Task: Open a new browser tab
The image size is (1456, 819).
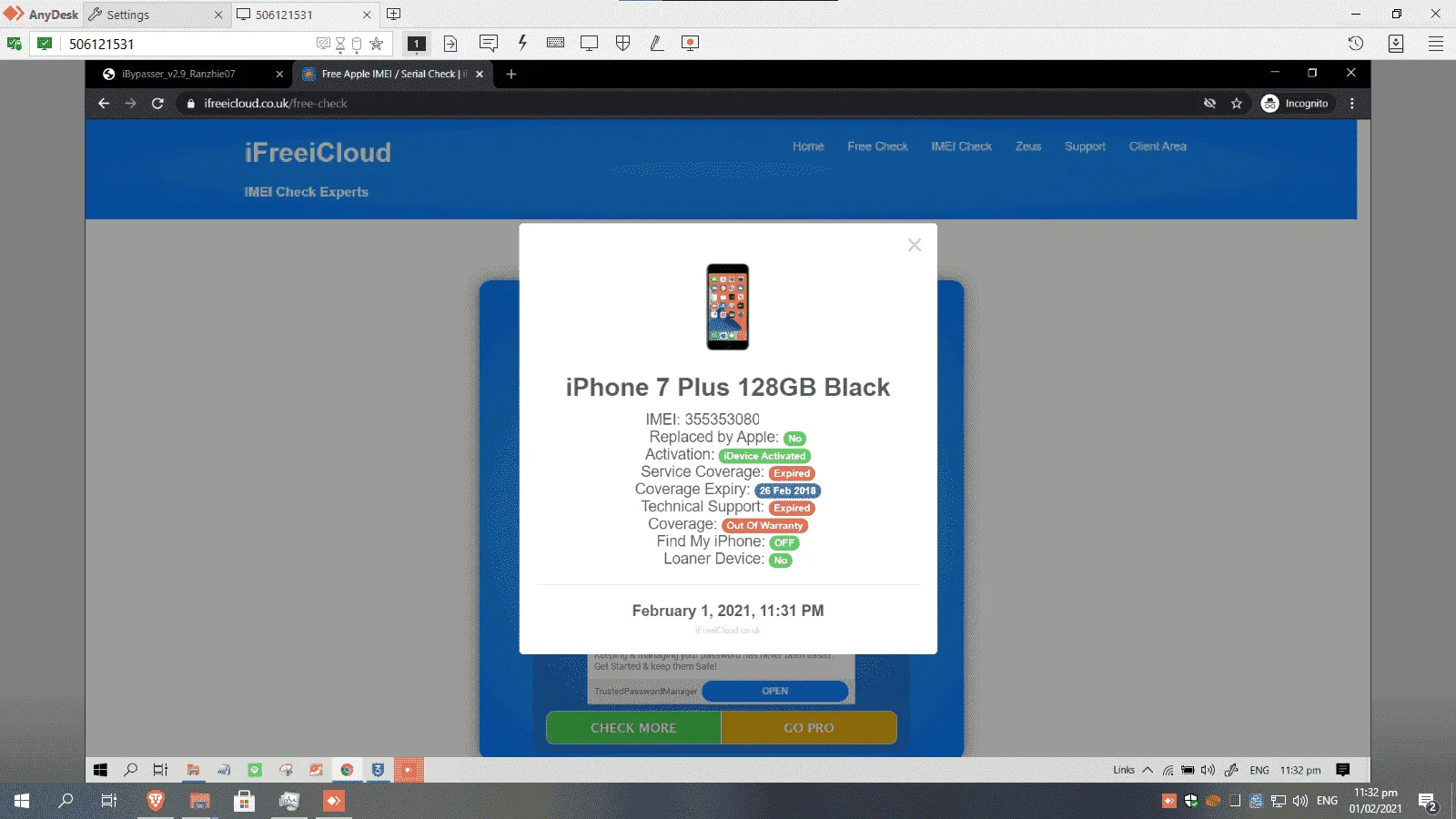Action: [511, 75]
